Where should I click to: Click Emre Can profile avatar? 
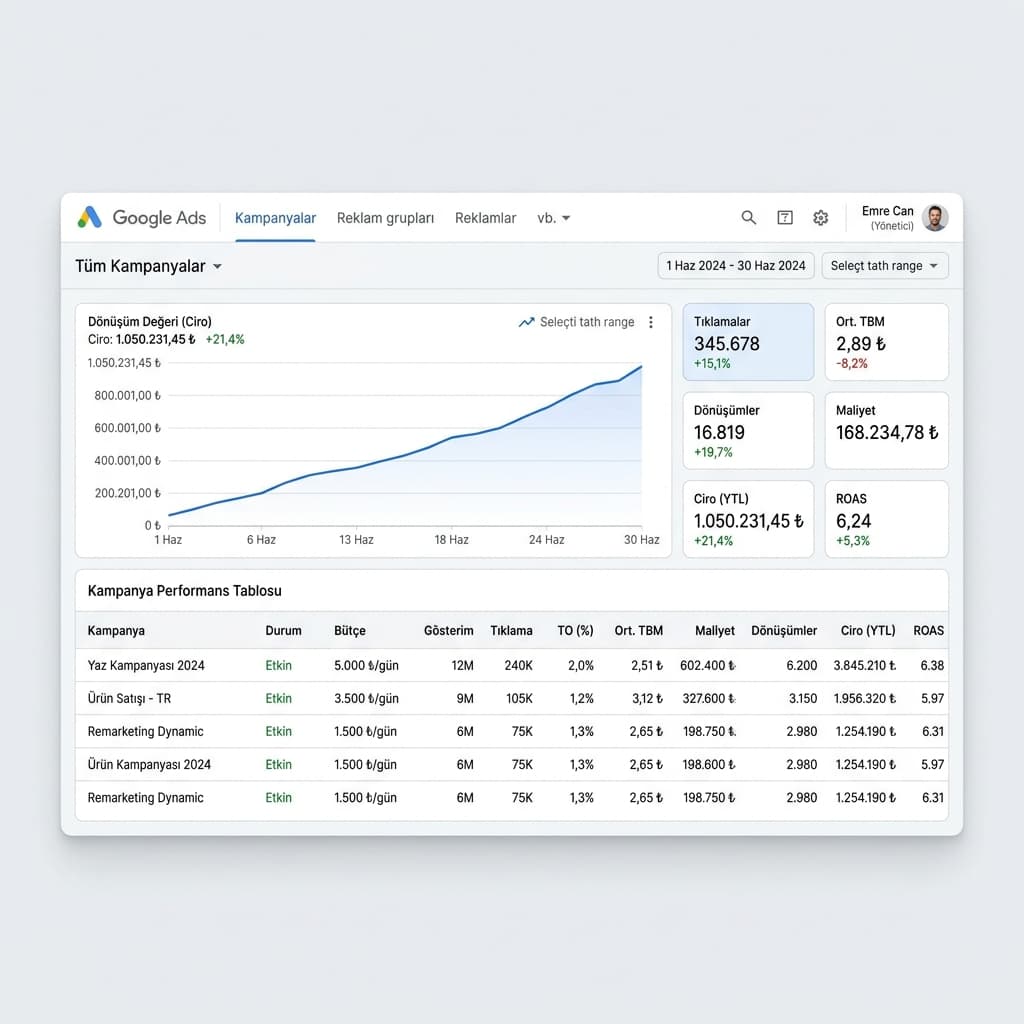[935, 218]
